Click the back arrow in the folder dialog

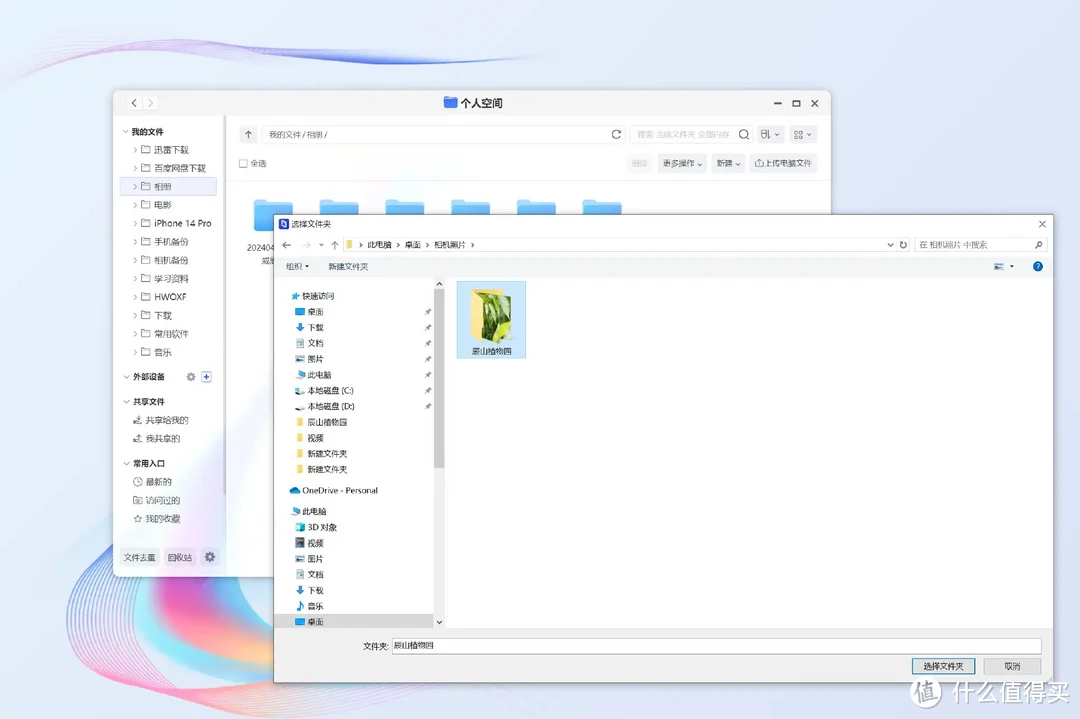point(287,245)
